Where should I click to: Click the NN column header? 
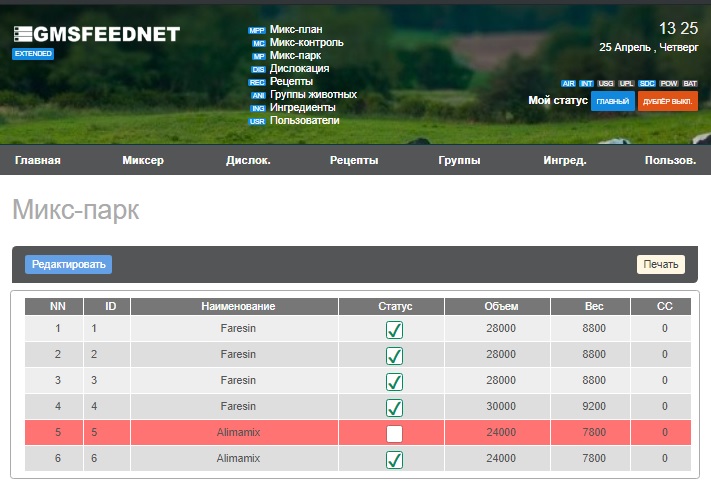coord(54,306)
